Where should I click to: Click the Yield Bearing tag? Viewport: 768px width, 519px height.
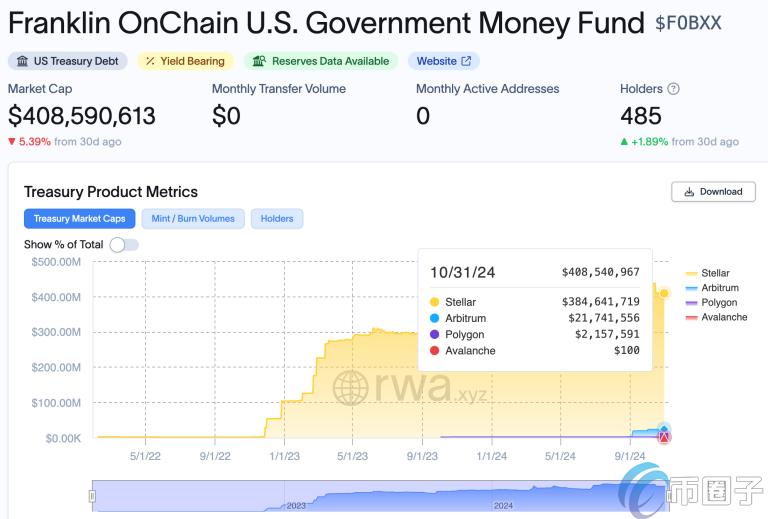(185, 61)
